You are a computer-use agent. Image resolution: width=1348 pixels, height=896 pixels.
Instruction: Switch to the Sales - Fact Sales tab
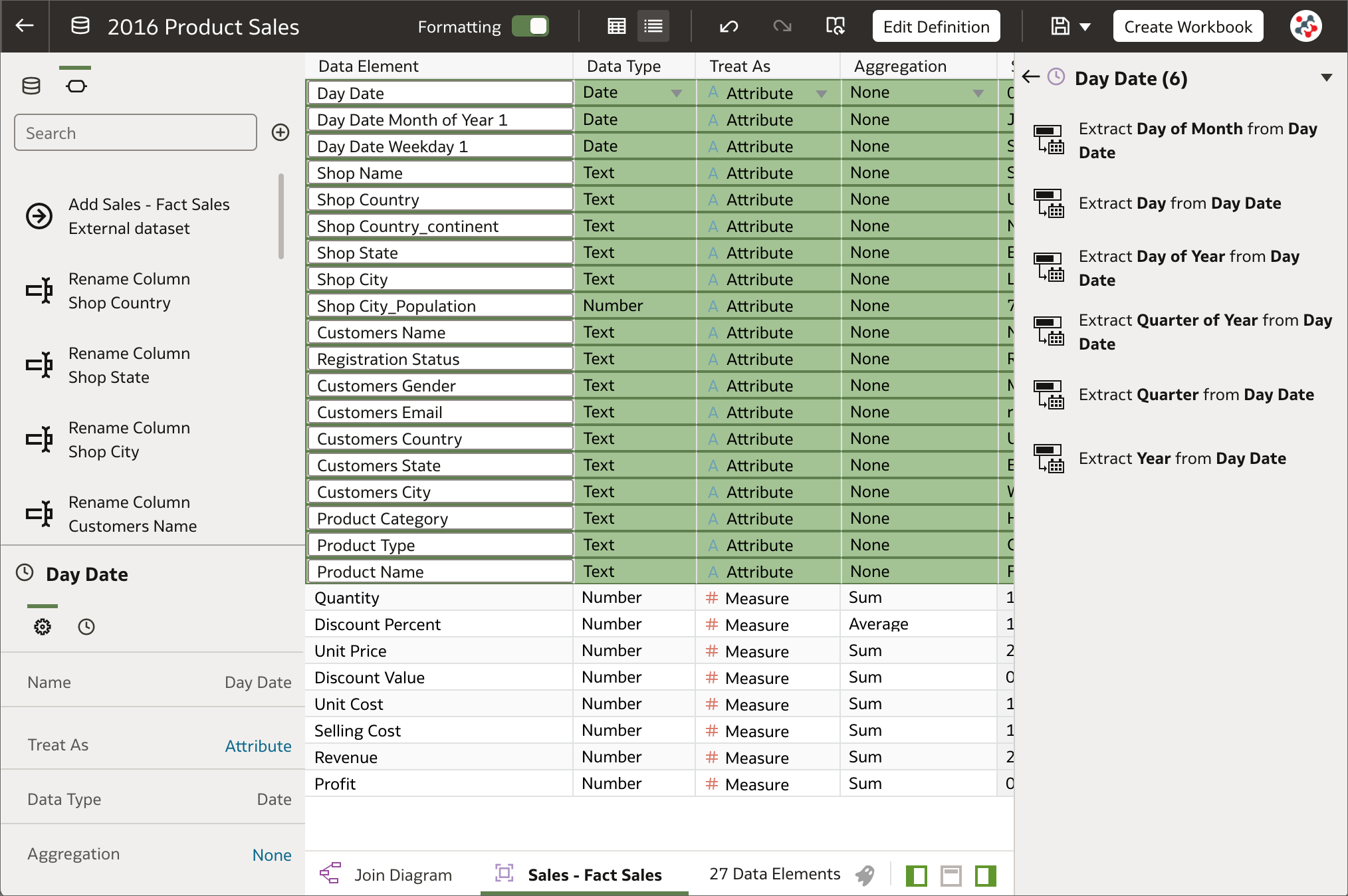pos(594,875)
